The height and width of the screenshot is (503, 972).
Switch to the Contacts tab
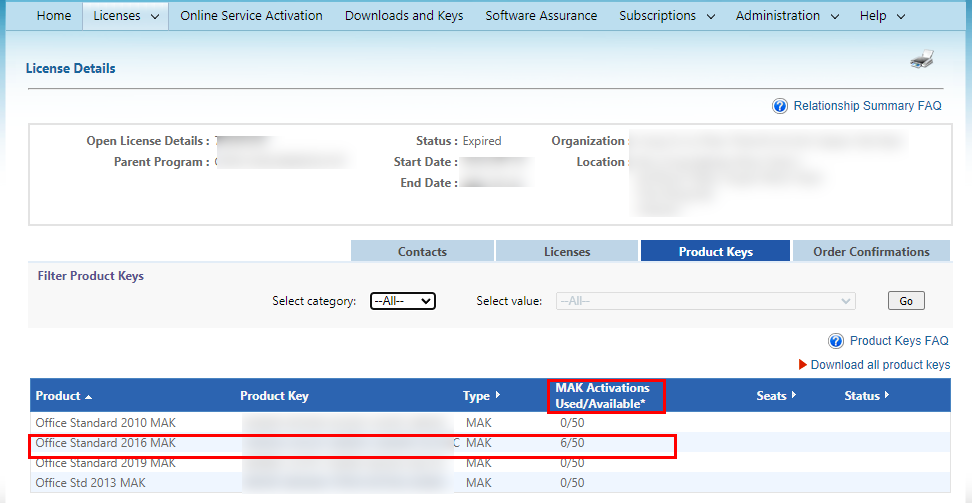(x=422, y=251)
